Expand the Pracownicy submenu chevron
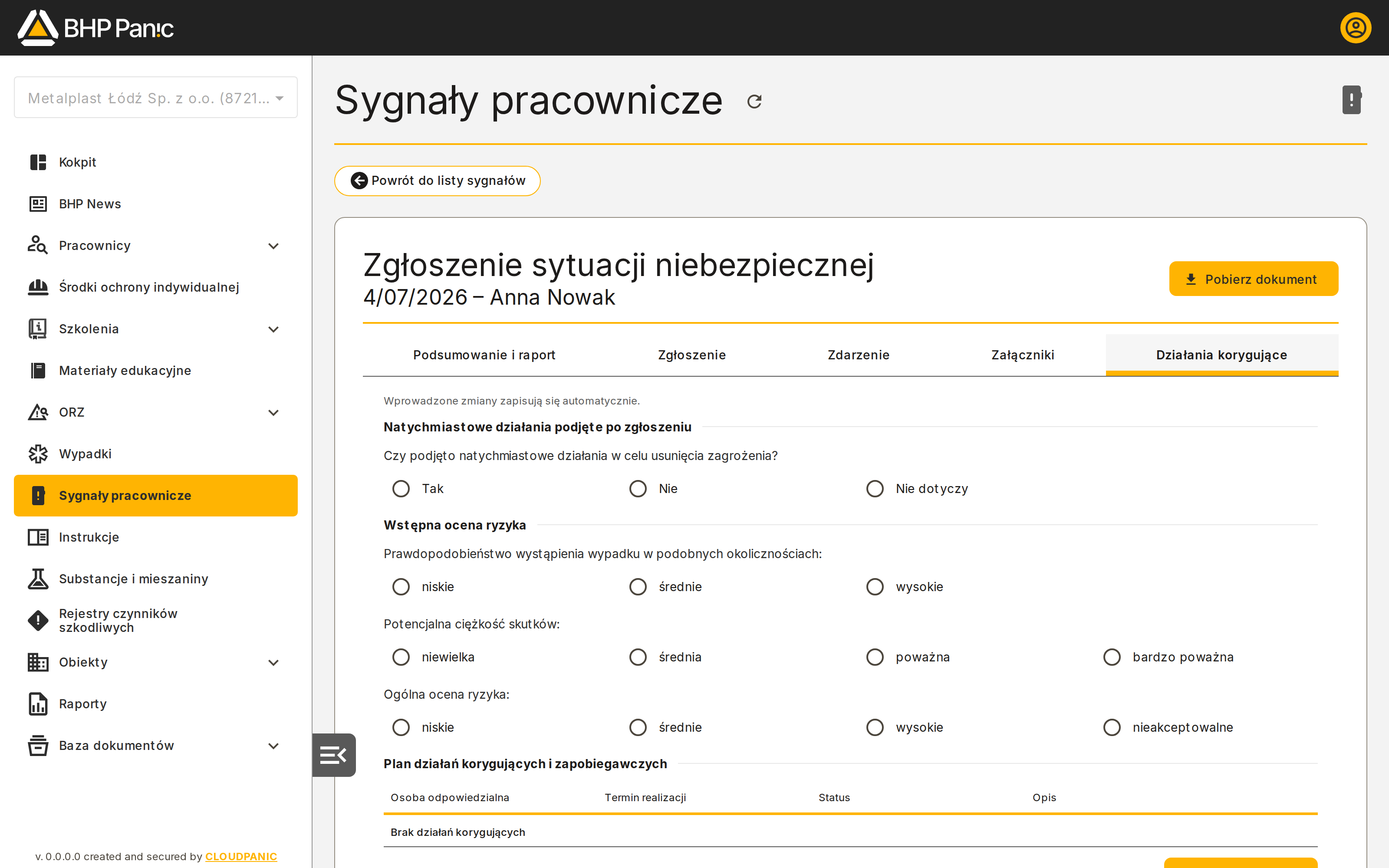This screenshot has width=1389, height=868. tap(274, 246)
